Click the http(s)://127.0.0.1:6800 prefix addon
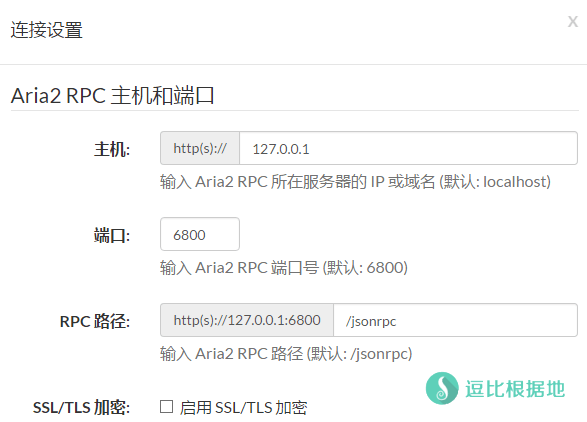Viewport: 587px width, 422px height. 247,320
